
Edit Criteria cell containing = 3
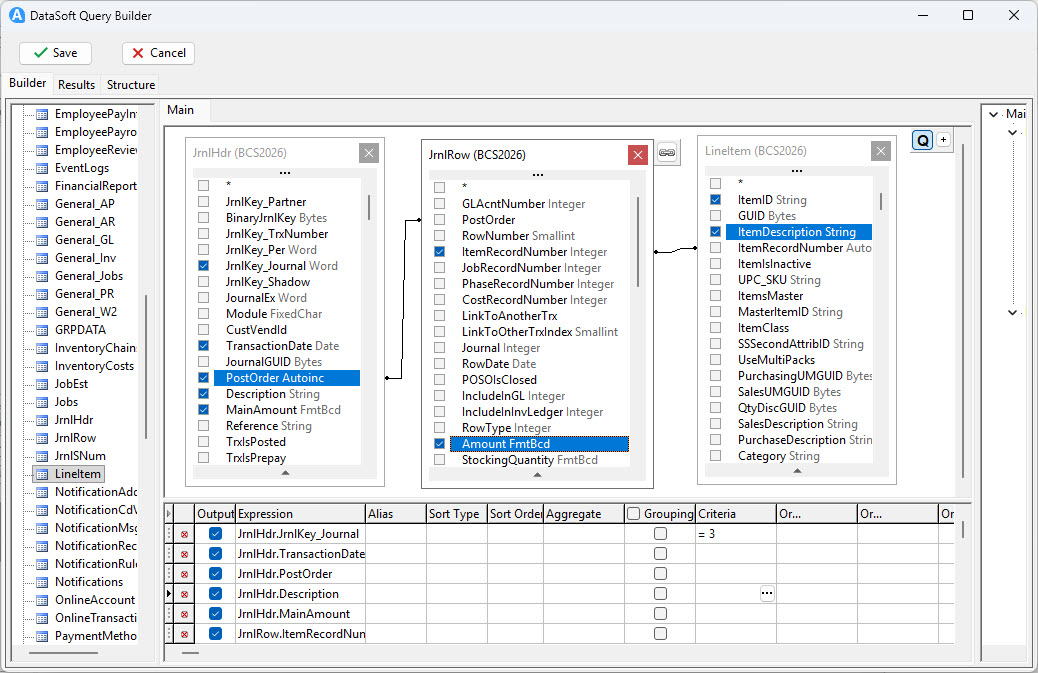coord(735,534)
